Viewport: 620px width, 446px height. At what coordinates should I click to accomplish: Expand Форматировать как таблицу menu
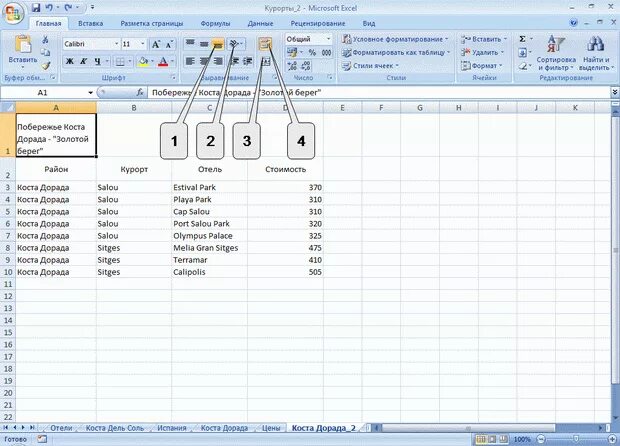396,52
